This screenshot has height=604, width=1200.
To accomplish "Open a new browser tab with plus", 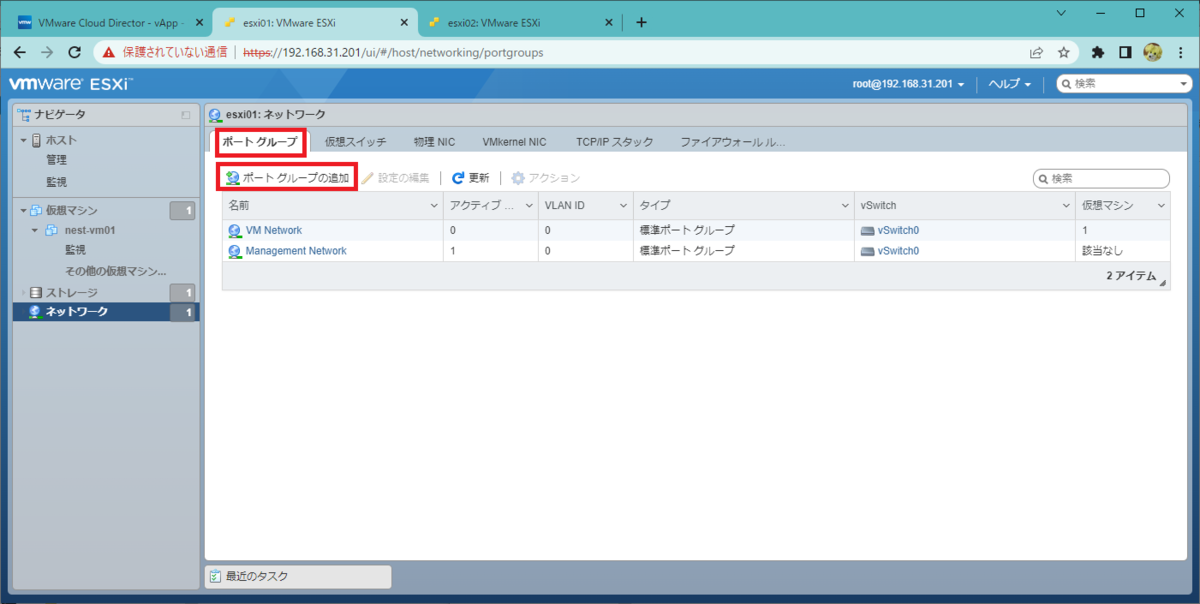I will point(641,22).
